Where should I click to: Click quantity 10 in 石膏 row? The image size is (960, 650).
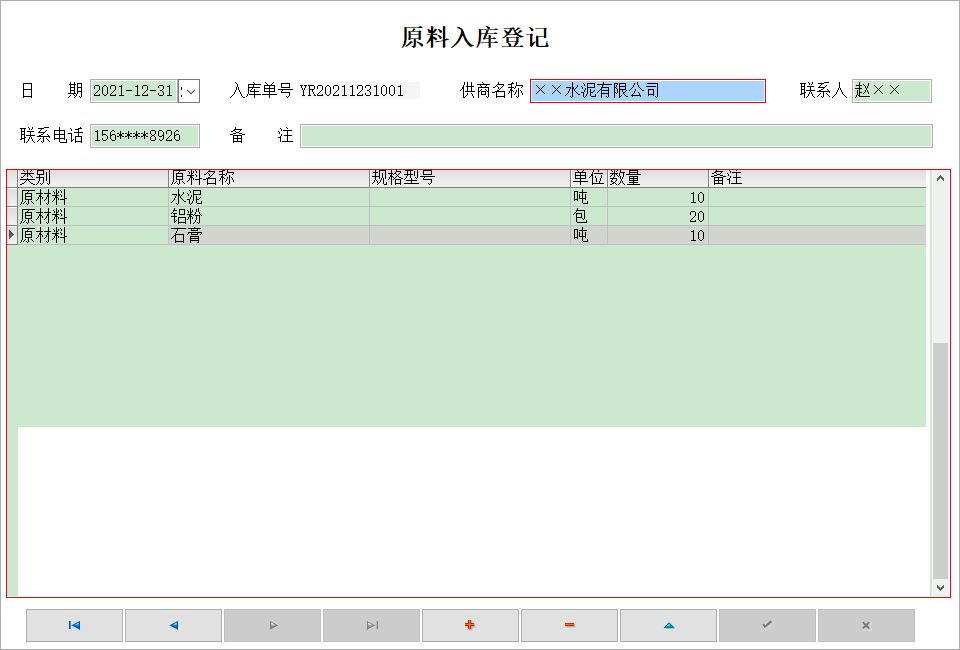click(658, 235)
